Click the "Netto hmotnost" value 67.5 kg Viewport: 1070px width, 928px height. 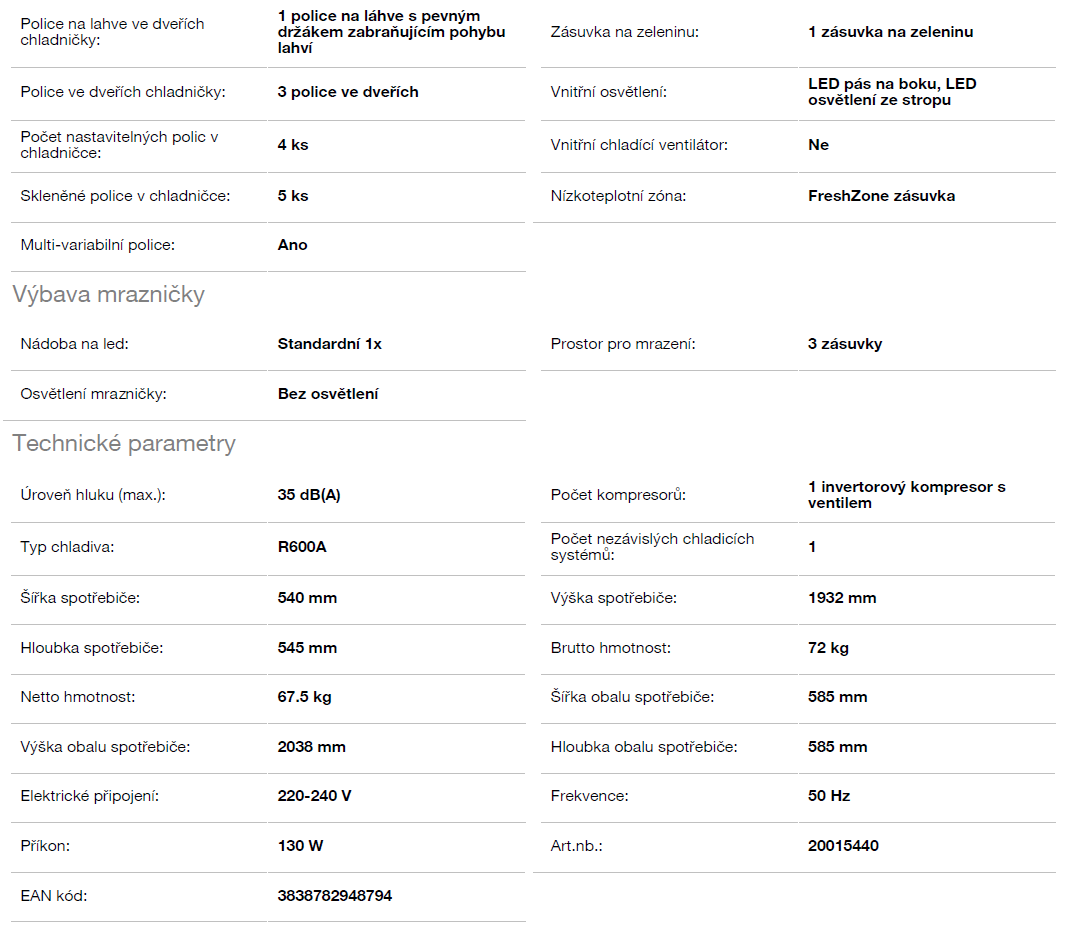click(304, 697)
